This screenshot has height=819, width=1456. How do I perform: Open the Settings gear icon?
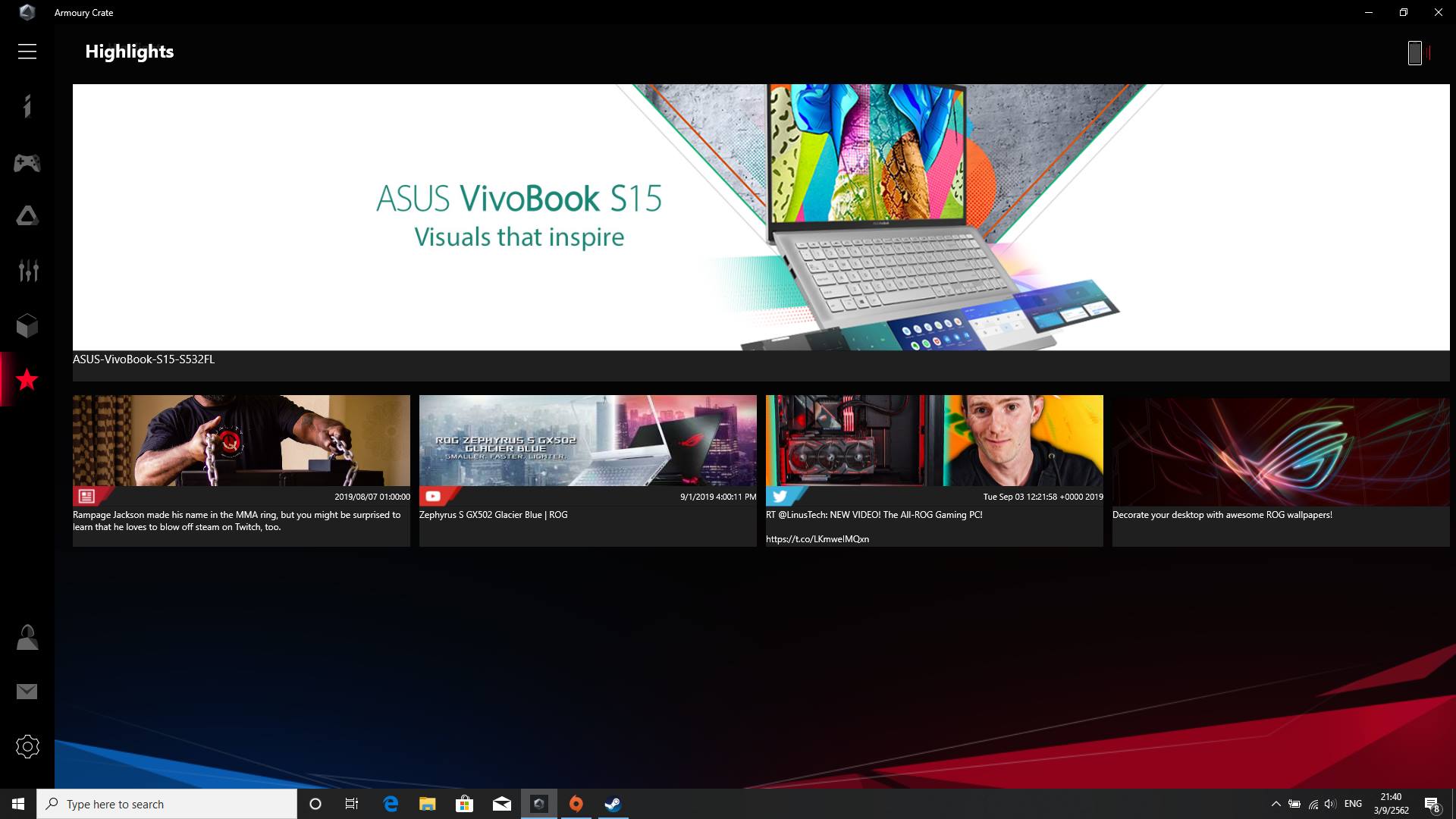(x=27, y=747)
